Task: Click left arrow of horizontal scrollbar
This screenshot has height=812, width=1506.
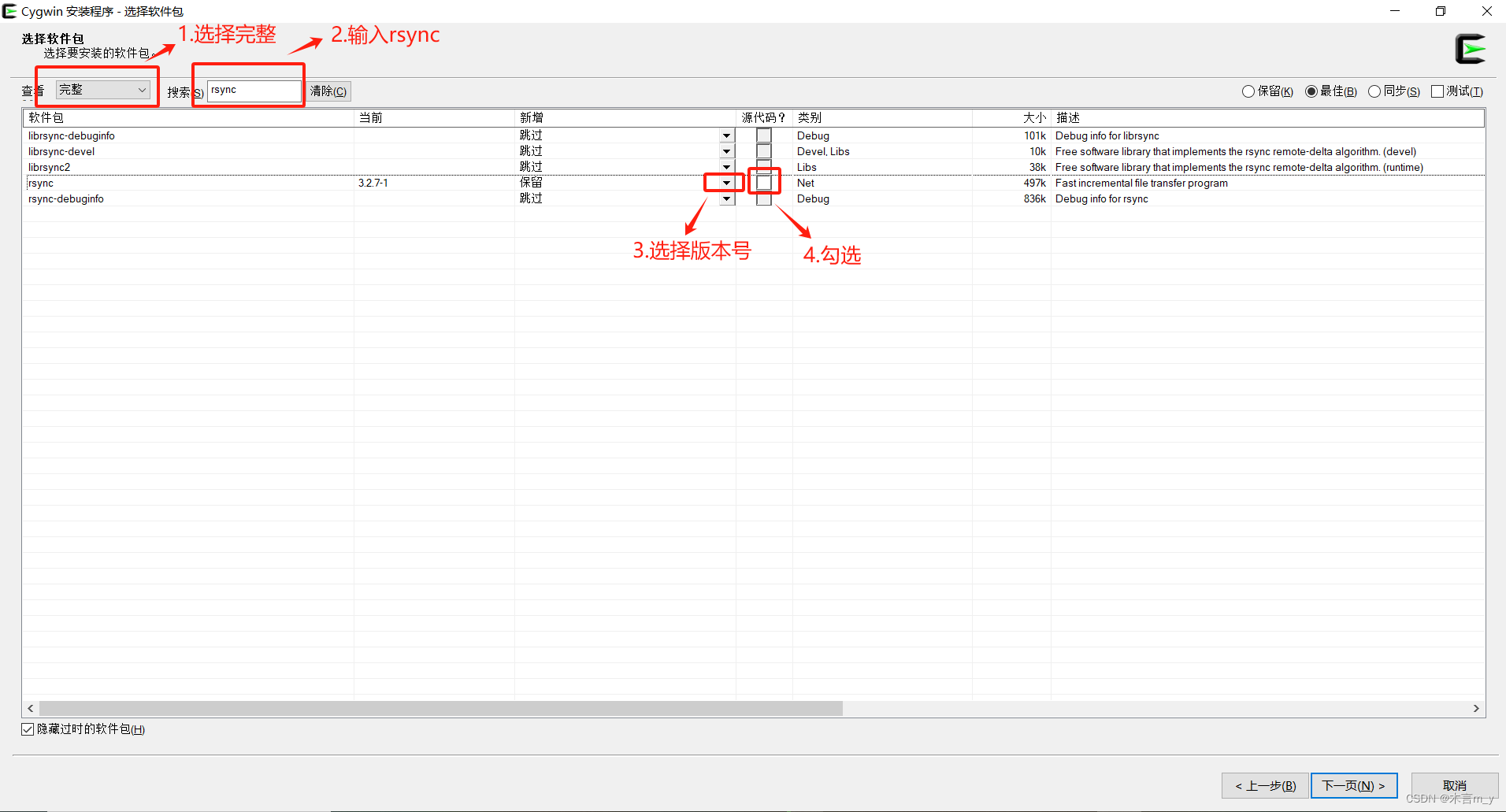Action: pos(31,709)
